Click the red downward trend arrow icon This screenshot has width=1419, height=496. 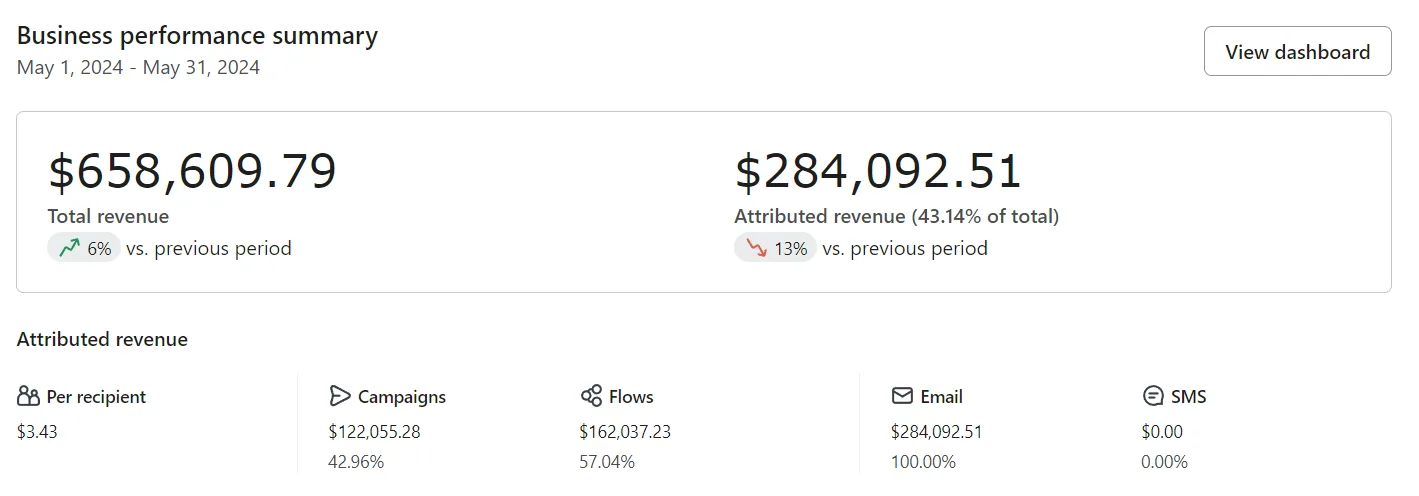pyautogui.click(x=756, y=248)
